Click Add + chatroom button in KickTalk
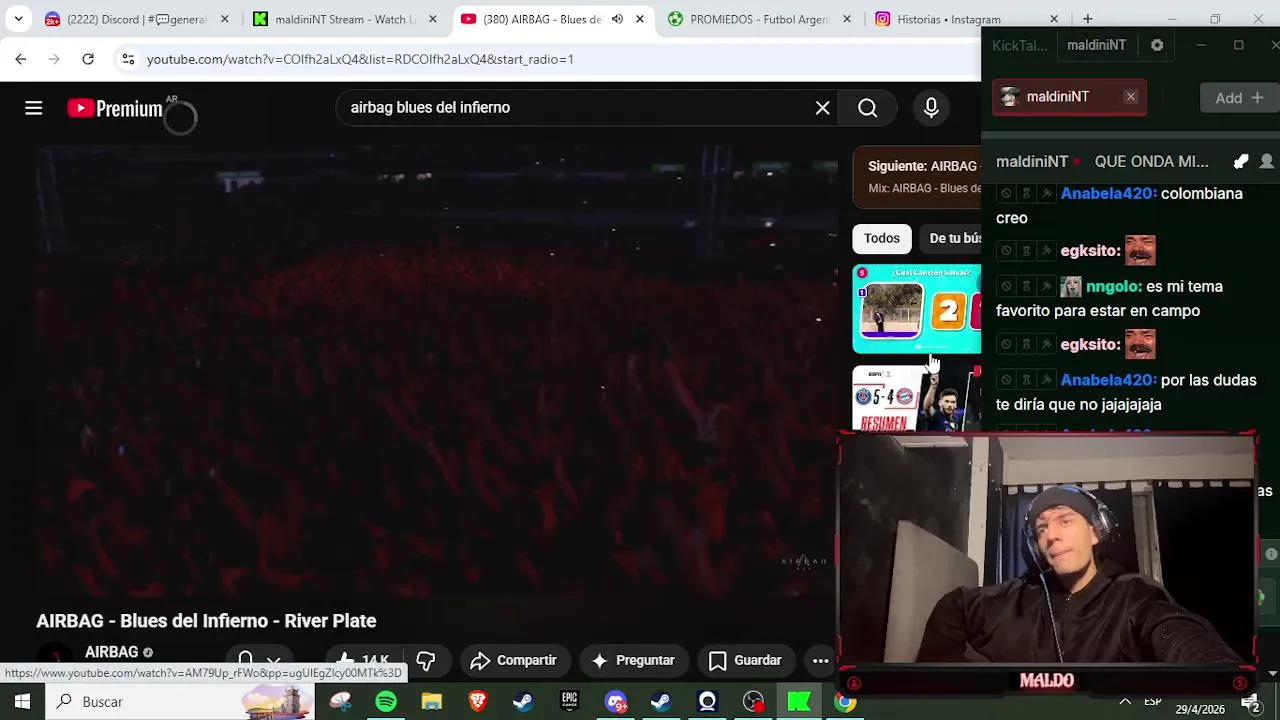This screenshot has width=1280, height=720. point(1238,98)
